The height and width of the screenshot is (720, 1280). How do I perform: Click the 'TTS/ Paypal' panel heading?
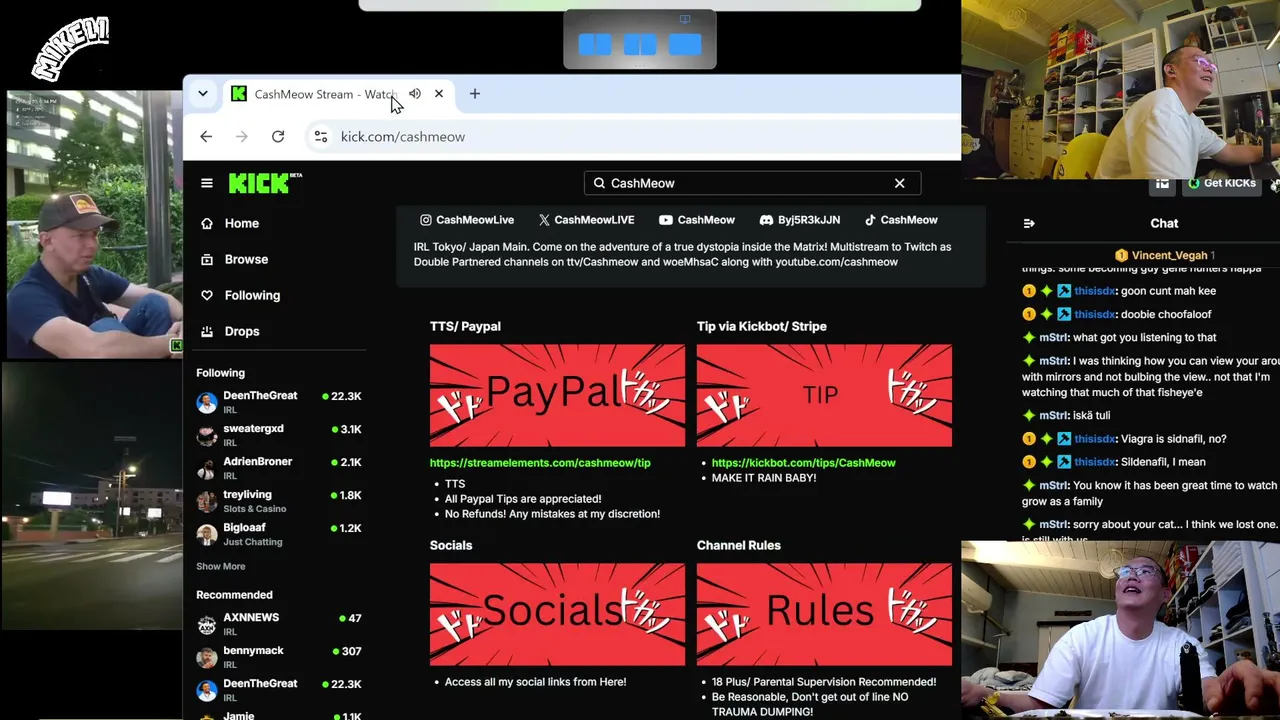click(465, 326)
